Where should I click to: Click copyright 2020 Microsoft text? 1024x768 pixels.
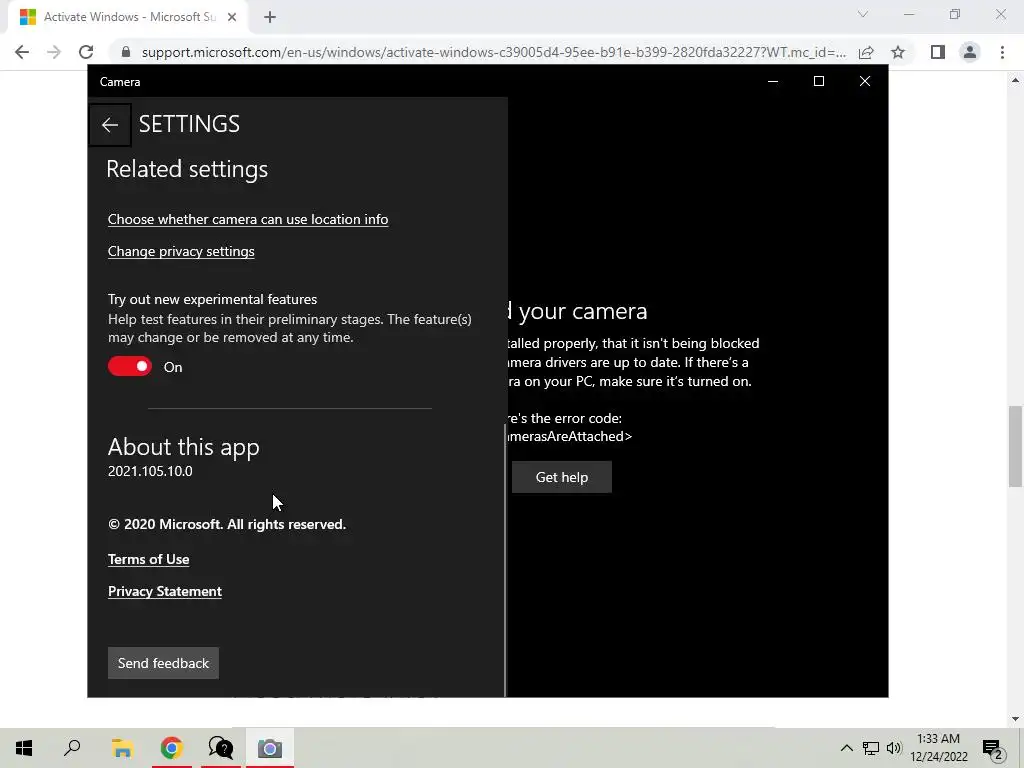tap(227, 524)
